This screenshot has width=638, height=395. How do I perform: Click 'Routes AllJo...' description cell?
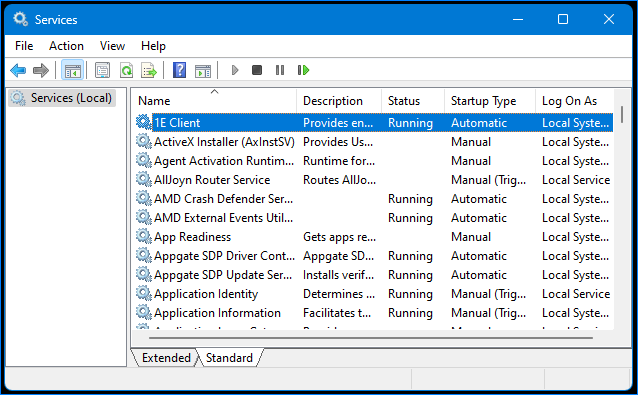[x=339, y=179]
